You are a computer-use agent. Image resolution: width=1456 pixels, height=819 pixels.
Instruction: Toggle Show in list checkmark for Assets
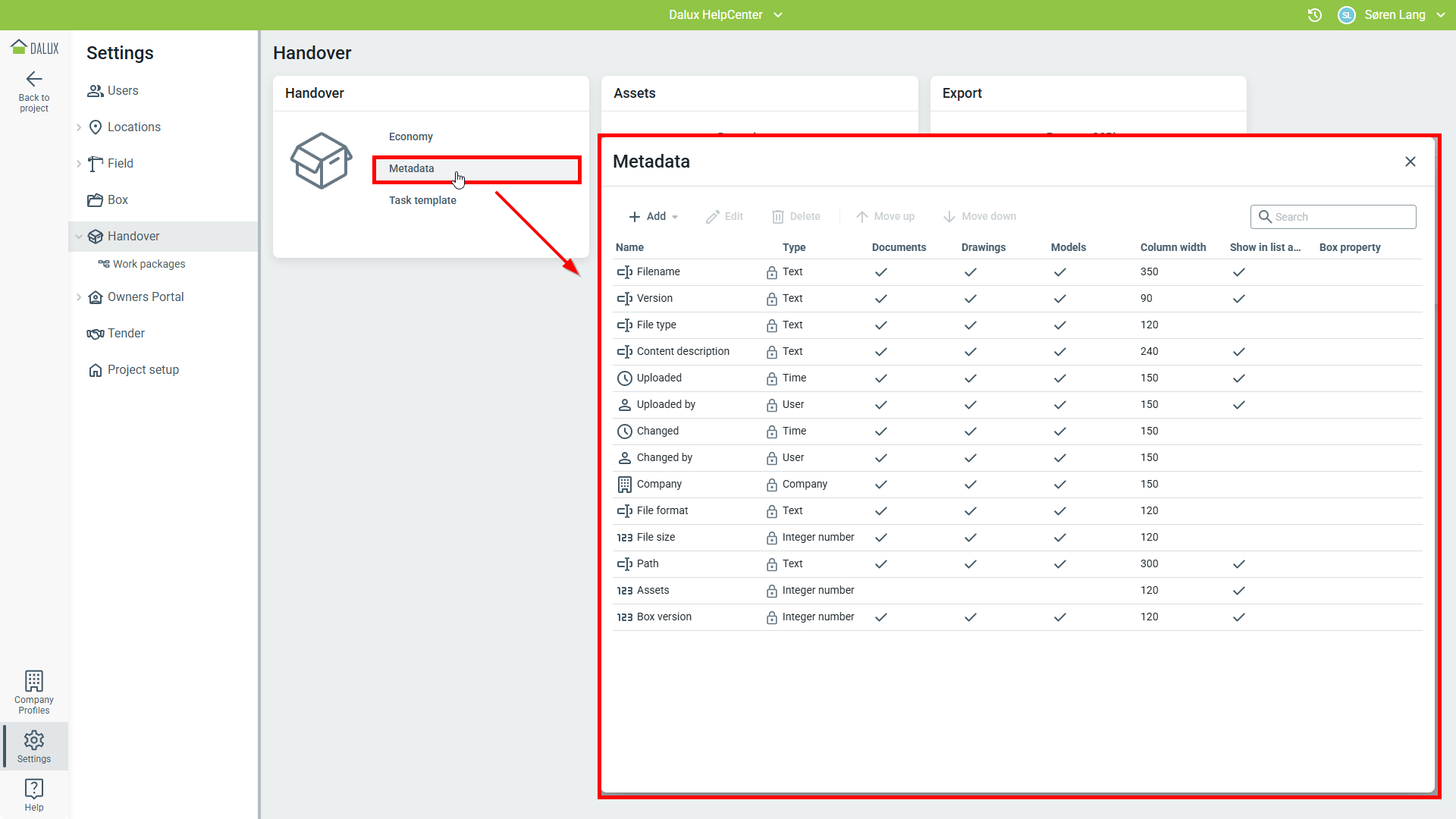click(1238, 591)
